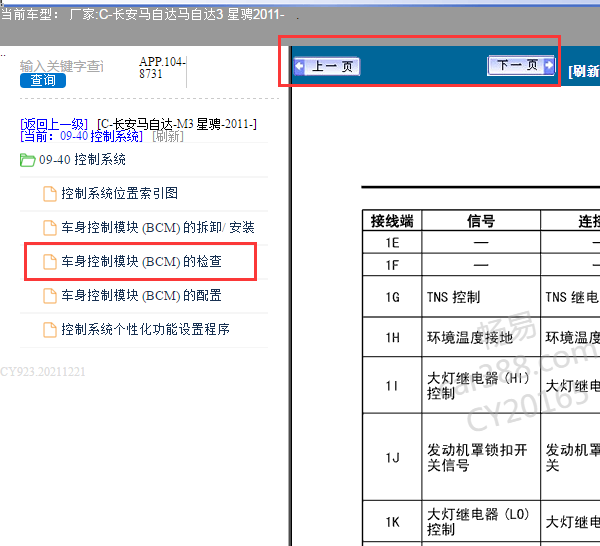Click the 接线端 table header

(x=392, y=220)
